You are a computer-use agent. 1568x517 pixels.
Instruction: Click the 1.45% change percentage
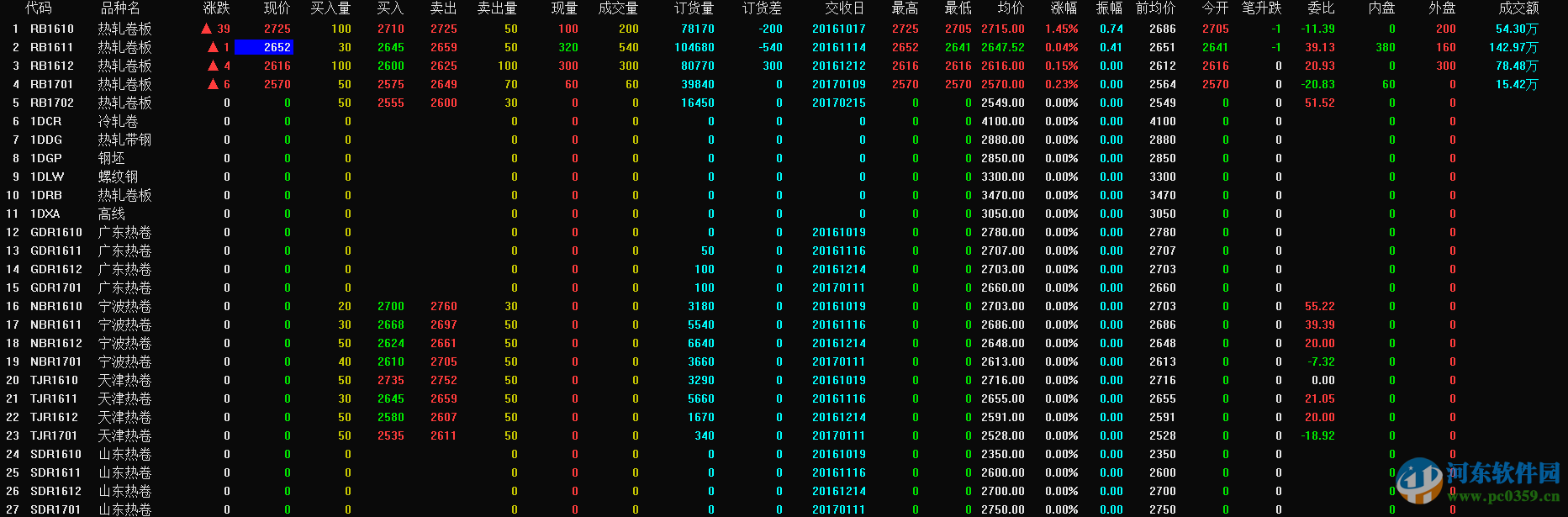click(1062, 29)
